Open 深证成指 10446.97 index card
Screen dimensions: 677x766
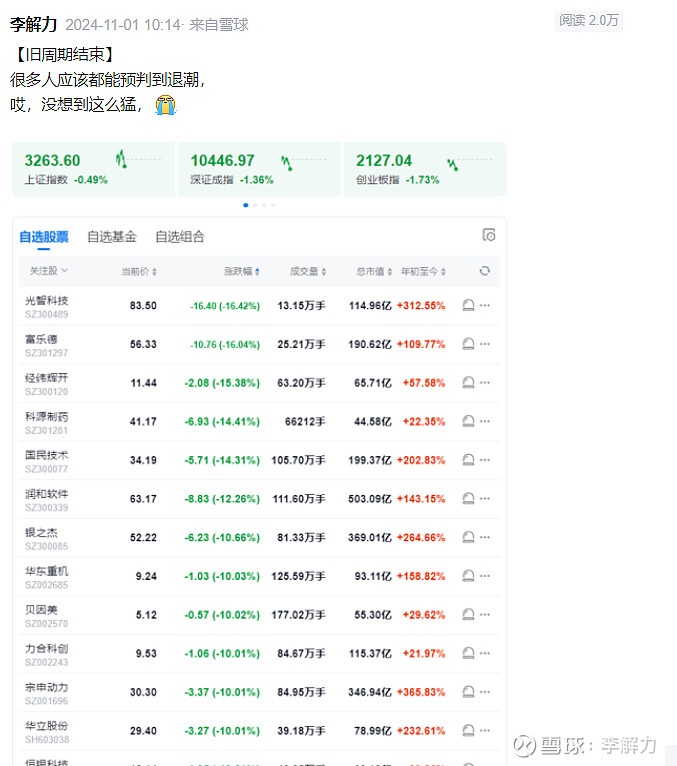point(259,169)
